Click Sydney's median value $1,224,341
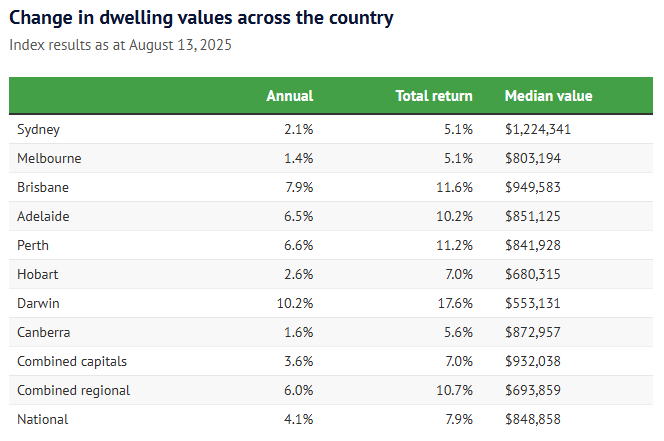 (x=538, y=129)
